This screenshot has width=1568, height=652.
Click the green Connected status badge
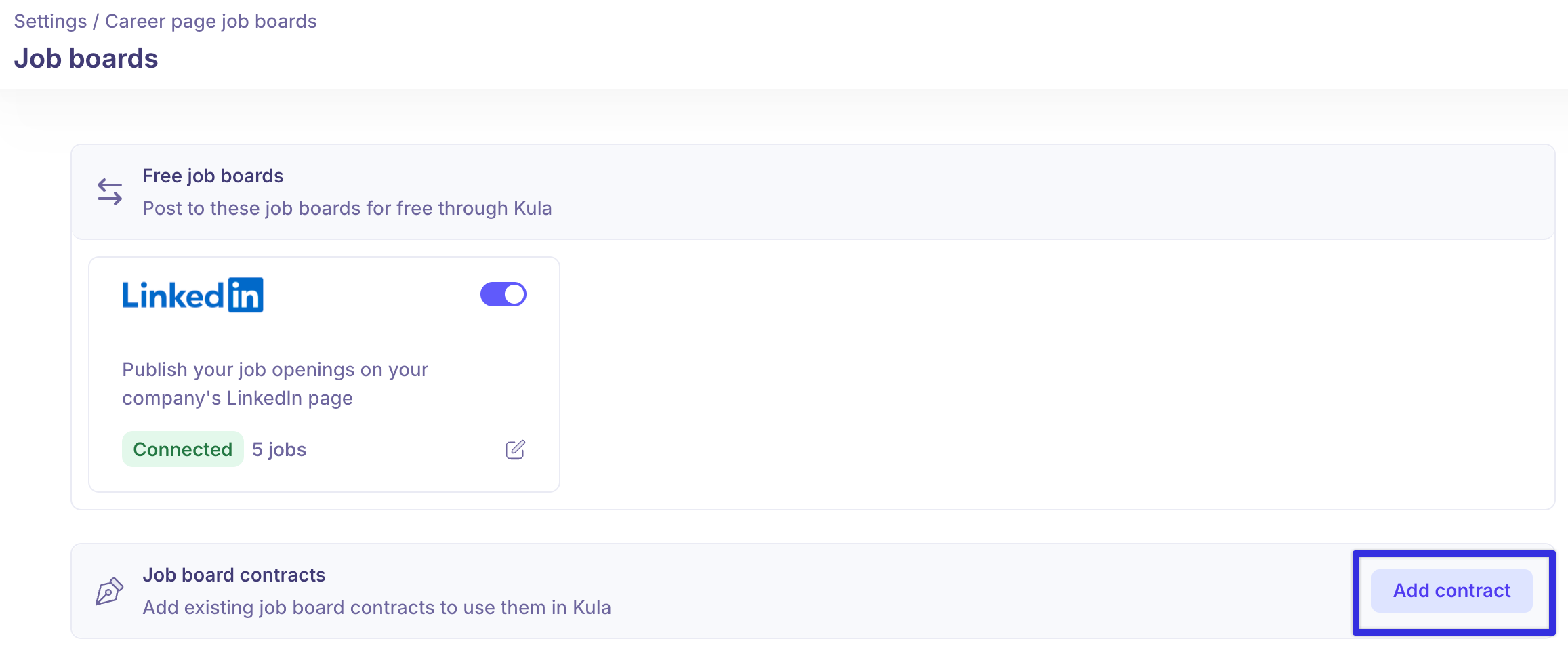[182, 449]
